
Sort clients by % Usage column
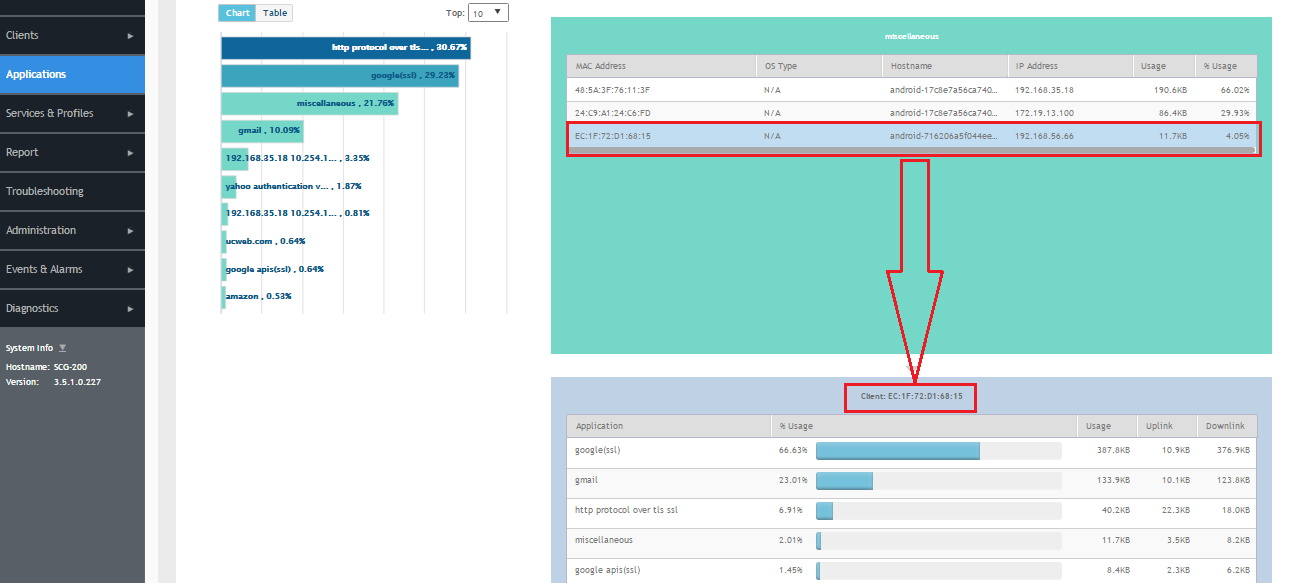[1220, 66]
